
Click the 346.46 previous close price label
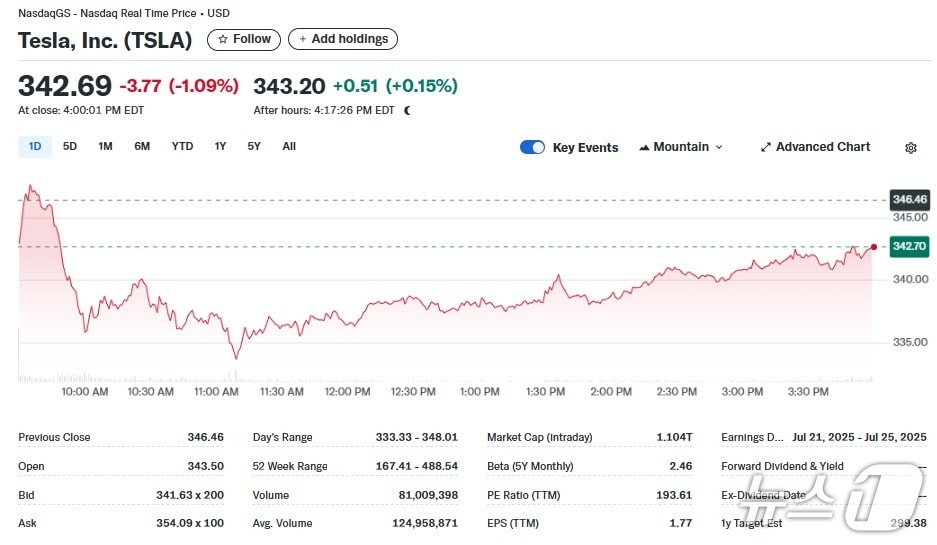[909, 200]
